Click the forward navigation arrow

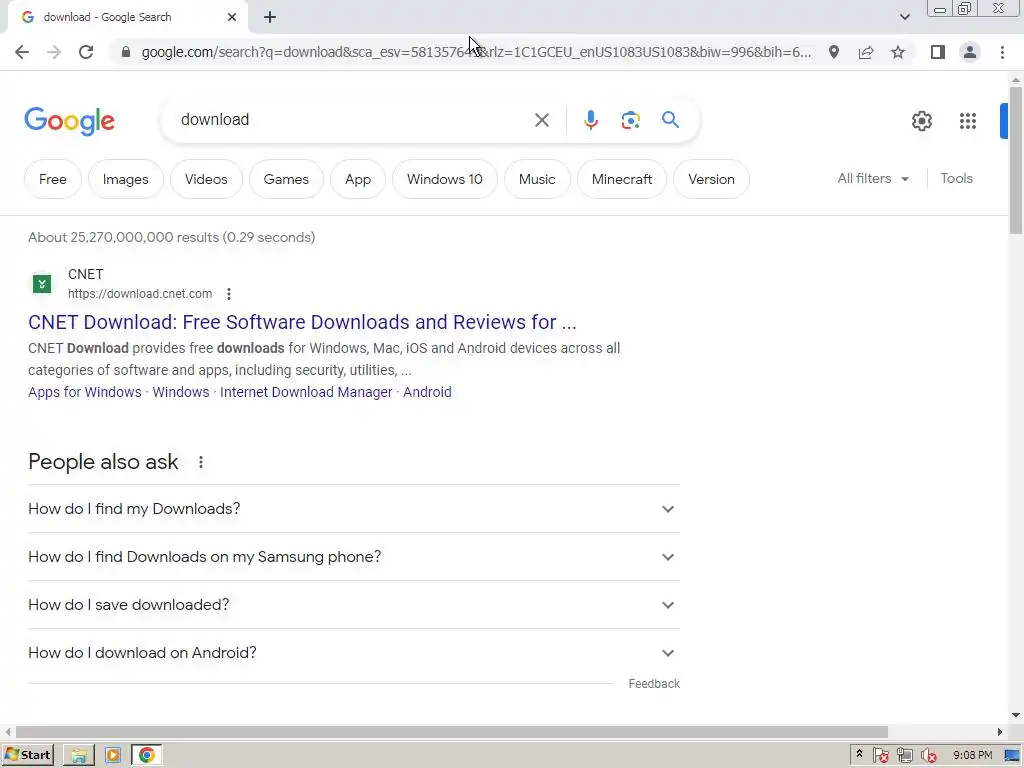(54, 52)
